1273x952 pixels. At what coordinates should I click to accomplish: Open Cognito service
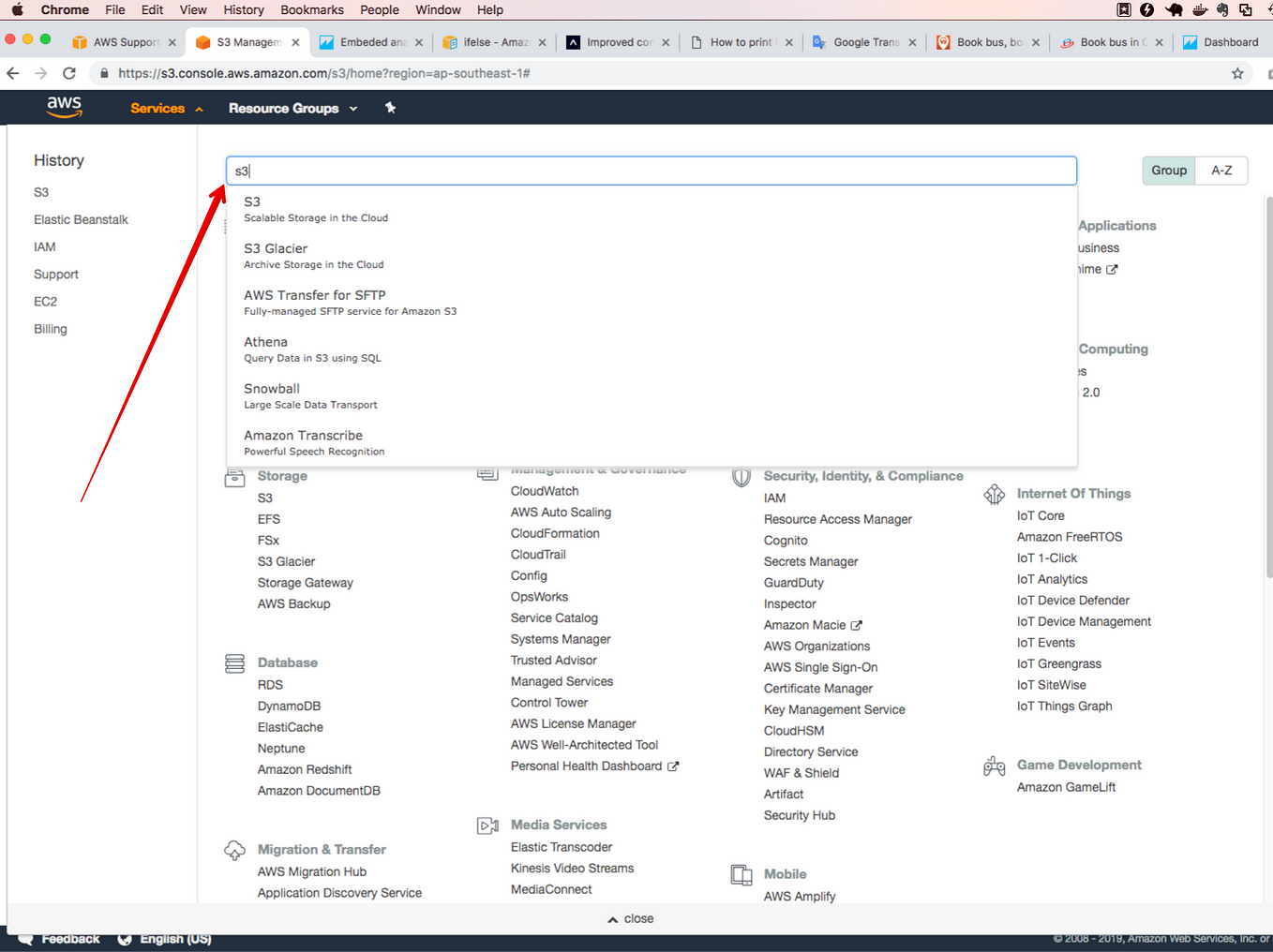[x=786, y=541]
